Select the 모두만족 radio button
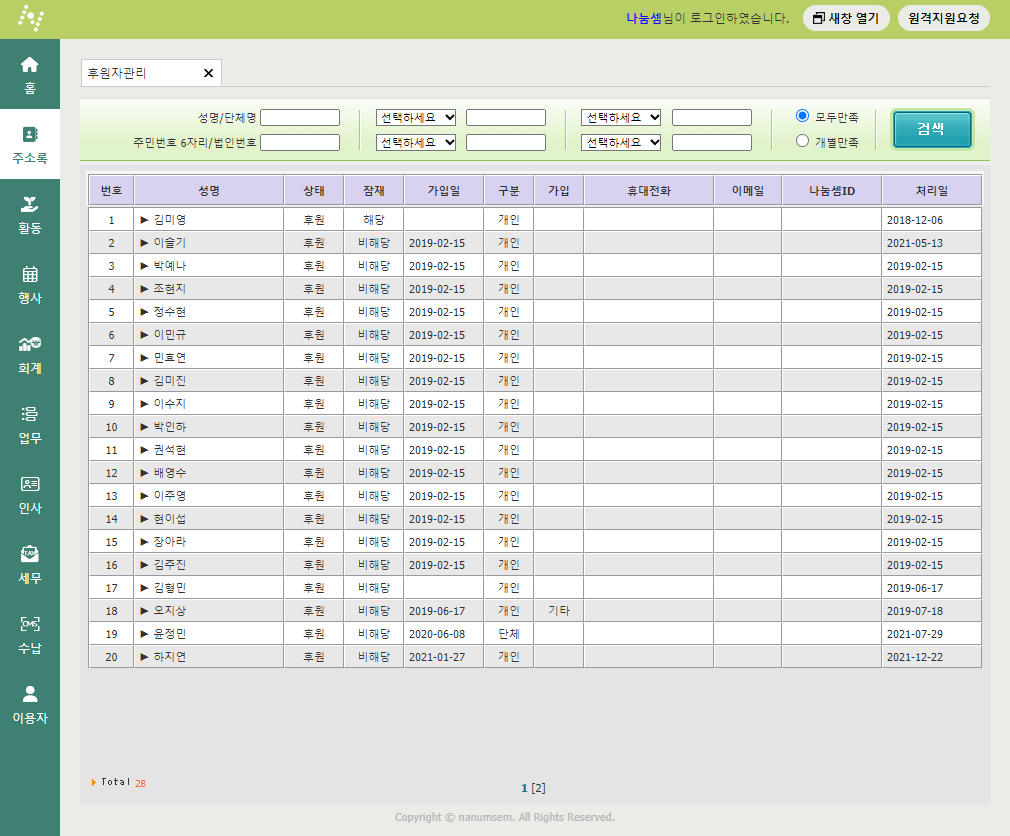This screenshot has height=836, width=1010. [802, 116]
